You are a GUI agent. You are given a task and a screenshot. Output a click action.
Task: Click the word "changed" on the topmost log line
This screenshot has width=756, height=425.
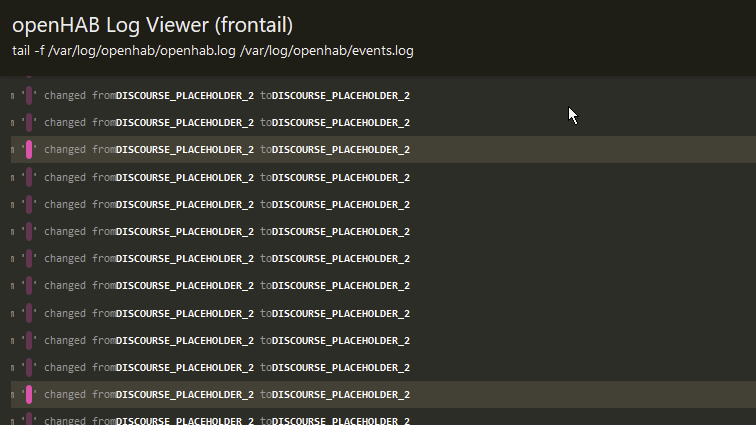click(65, 96)
